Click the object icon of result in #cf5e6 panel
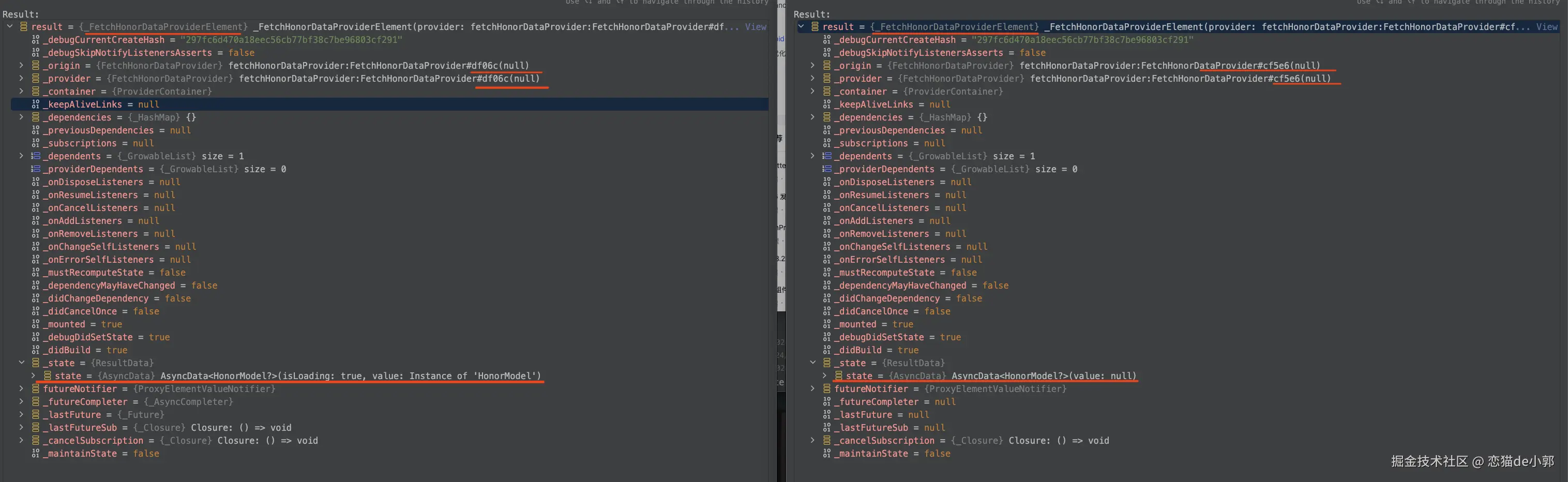 [815, 27]
